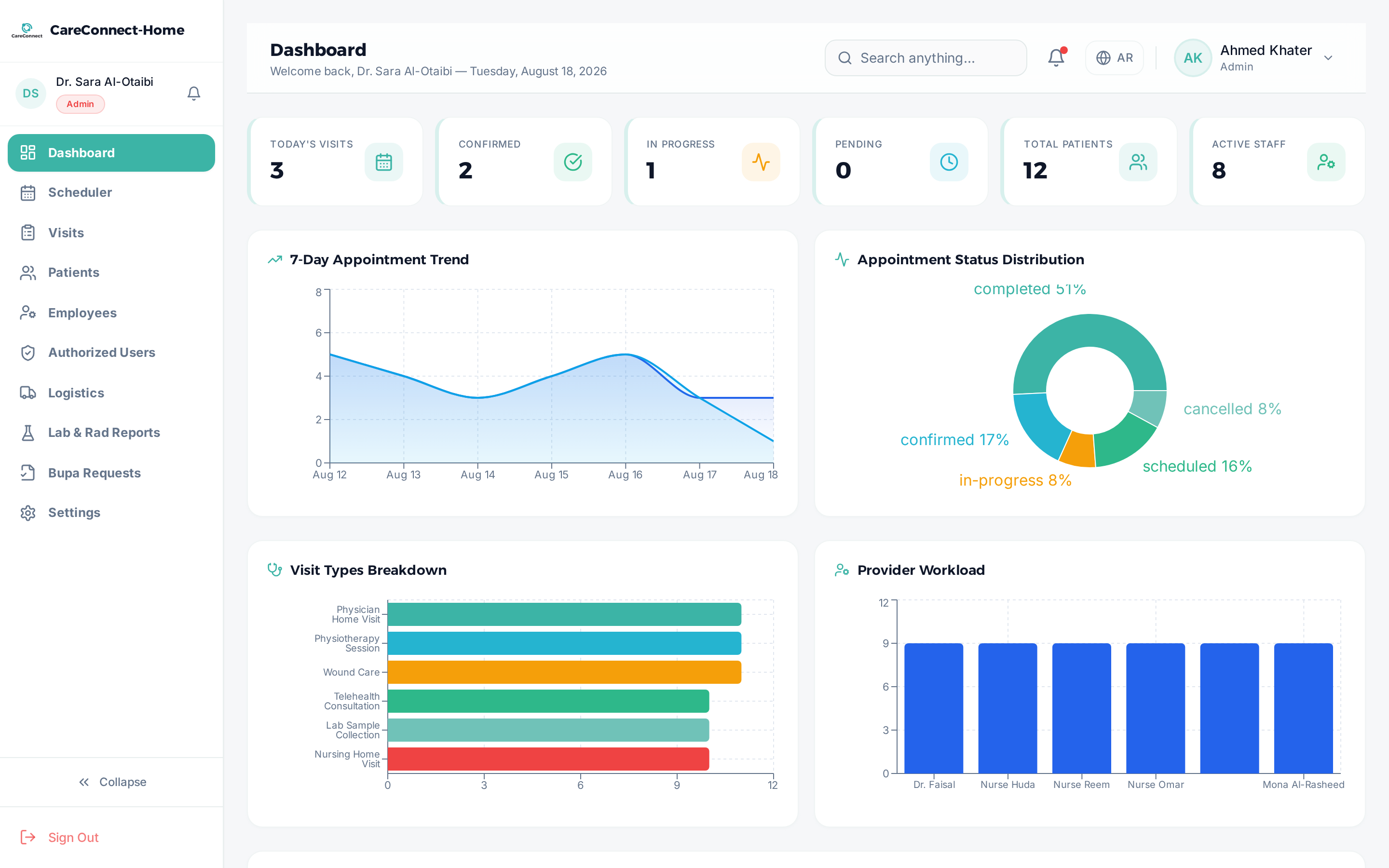Click the sidebar notification bell

pyautogui.click(x=194, y=93)
